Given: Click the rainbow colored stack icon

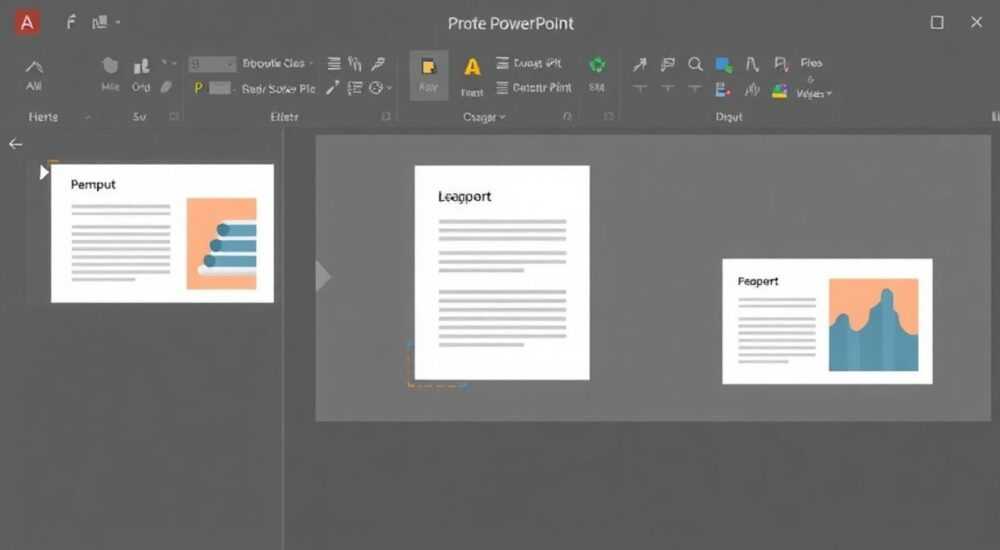Looking at the screenshot, I should coord(779,91).
